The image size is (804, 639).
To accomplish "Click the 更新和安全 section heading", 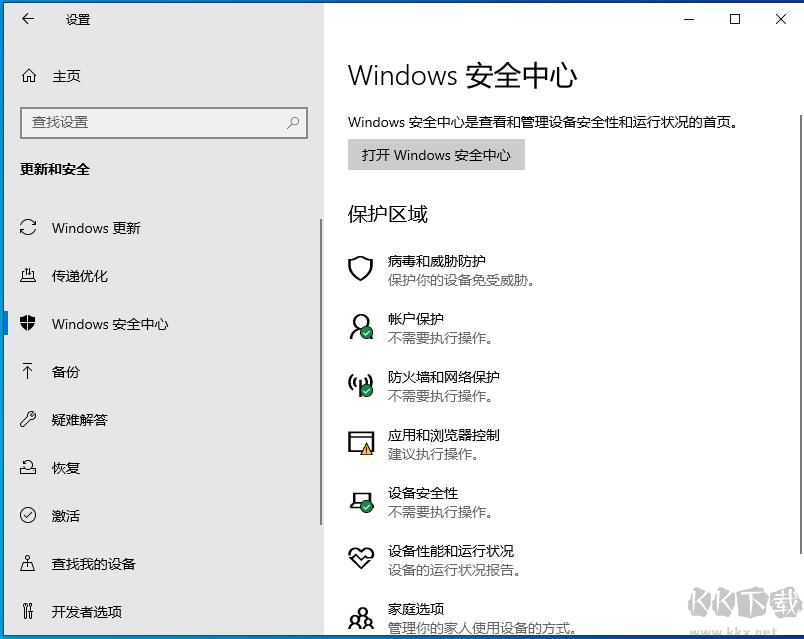I will click(55, 169).
